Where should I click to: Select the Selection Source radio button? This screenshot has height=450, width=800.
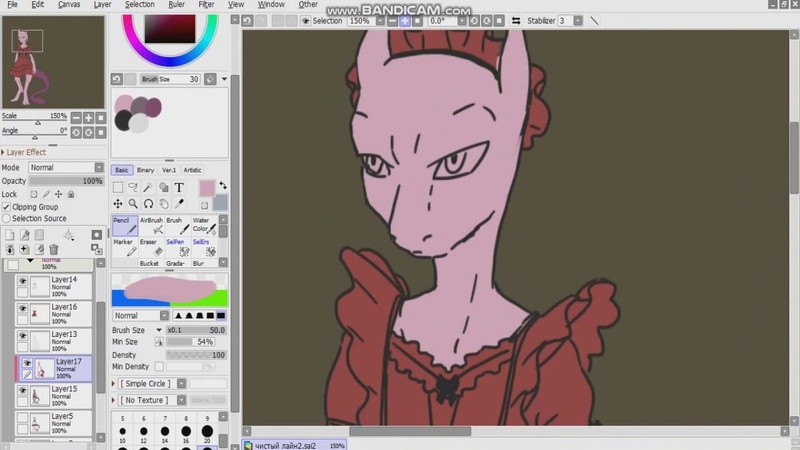pos(6,218)
